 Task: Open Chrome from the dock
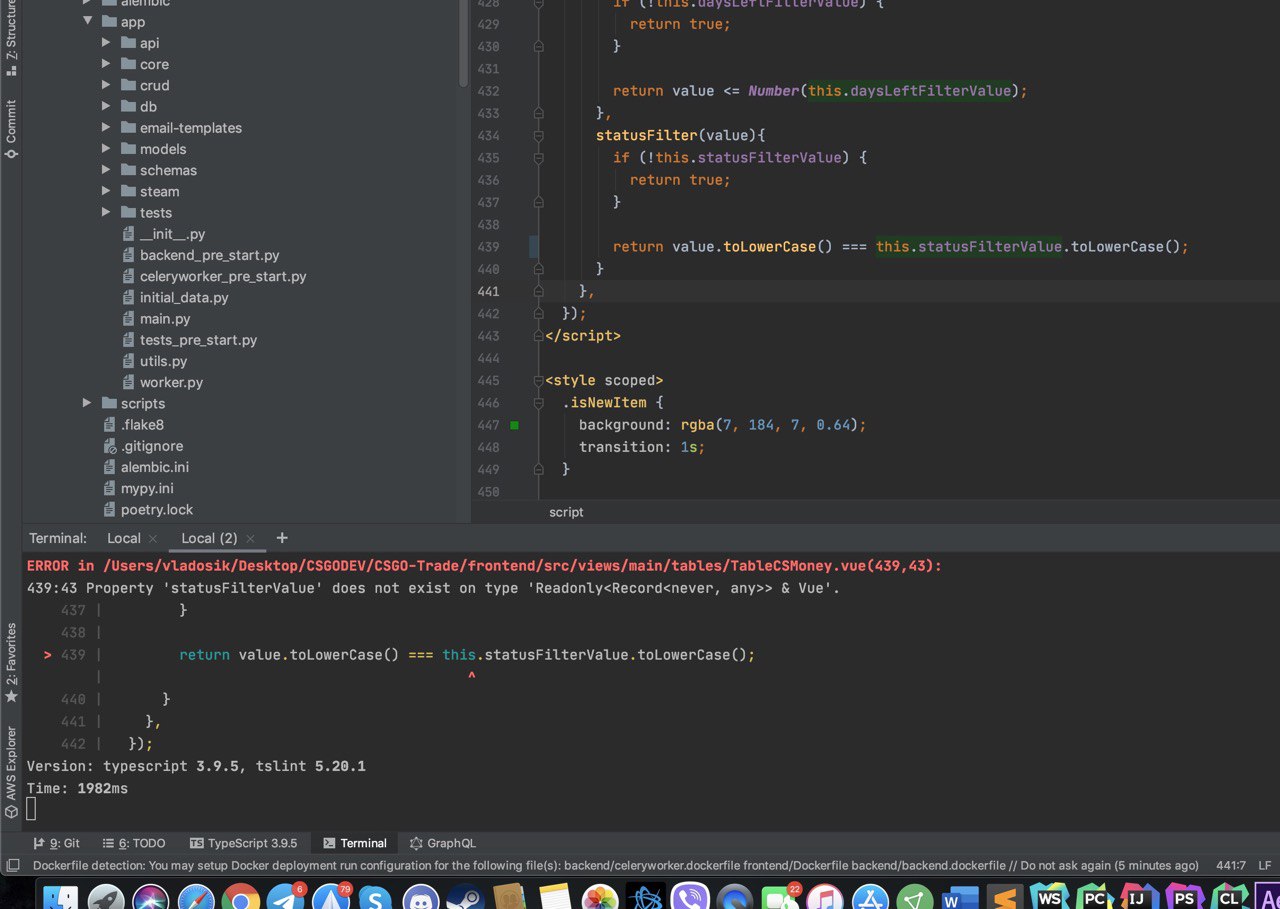(x=241, y=897)
